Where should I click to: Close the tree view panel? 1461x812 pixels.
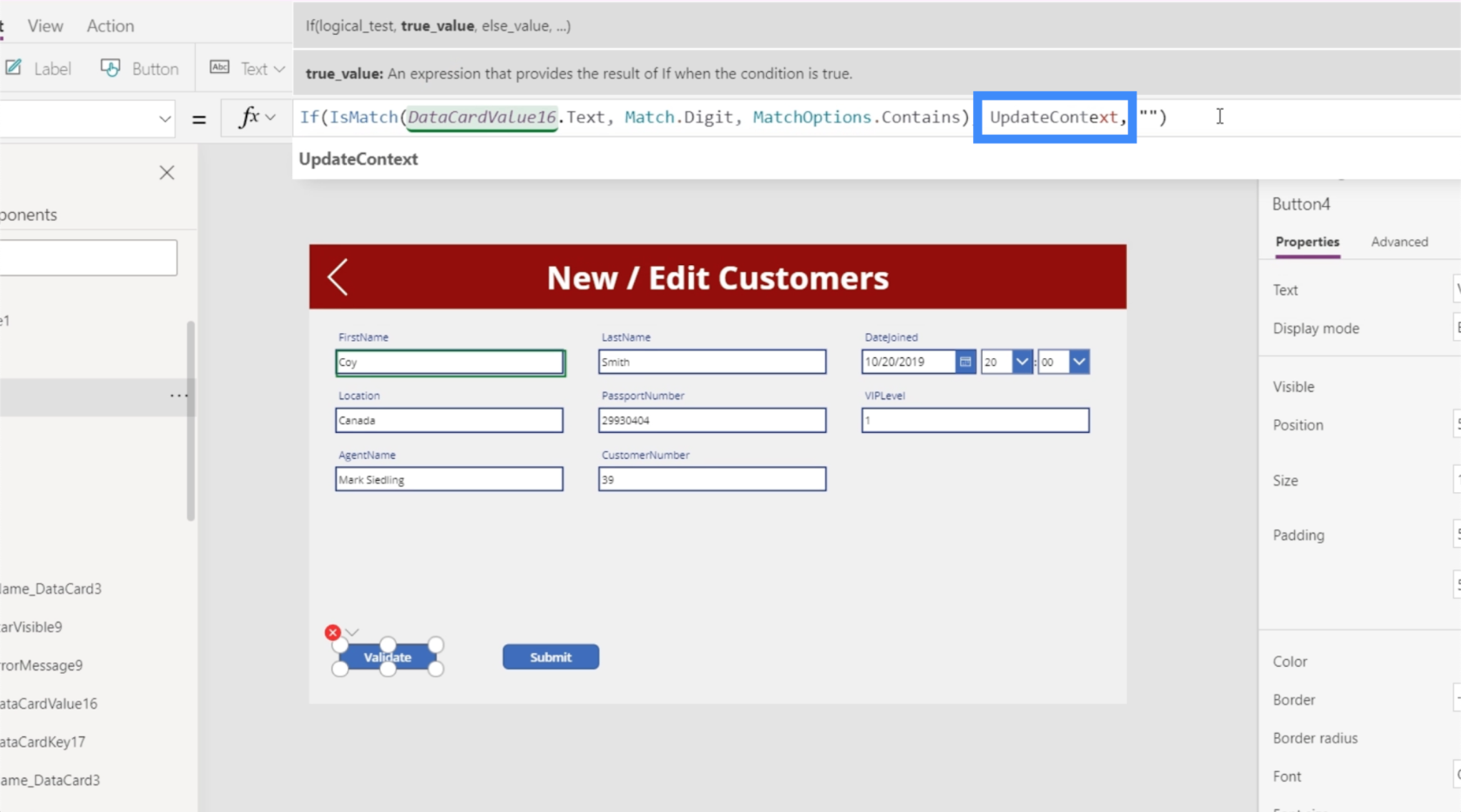pyautogui.click(x=167, y=173)
